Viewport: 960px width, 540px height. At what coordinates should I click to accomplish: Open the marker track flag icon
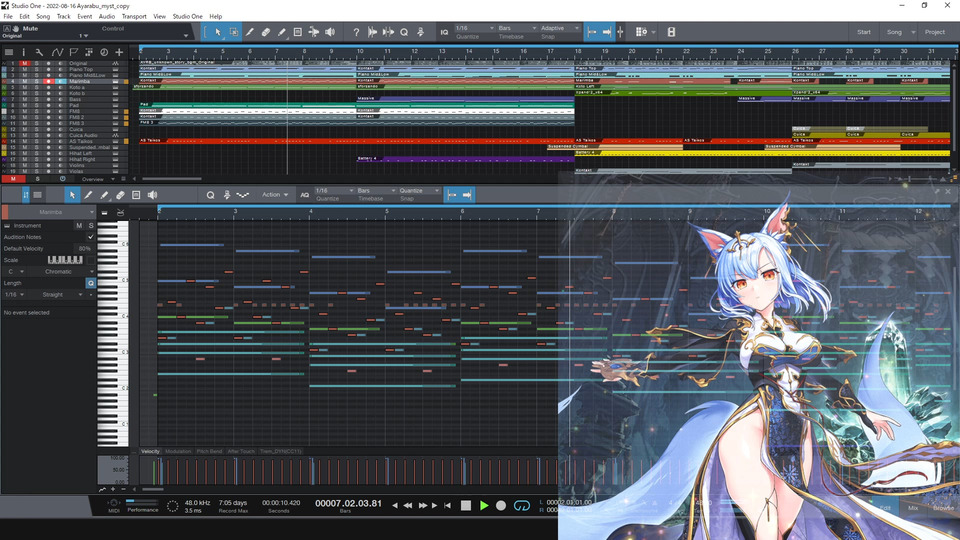(x=73, y=52)
